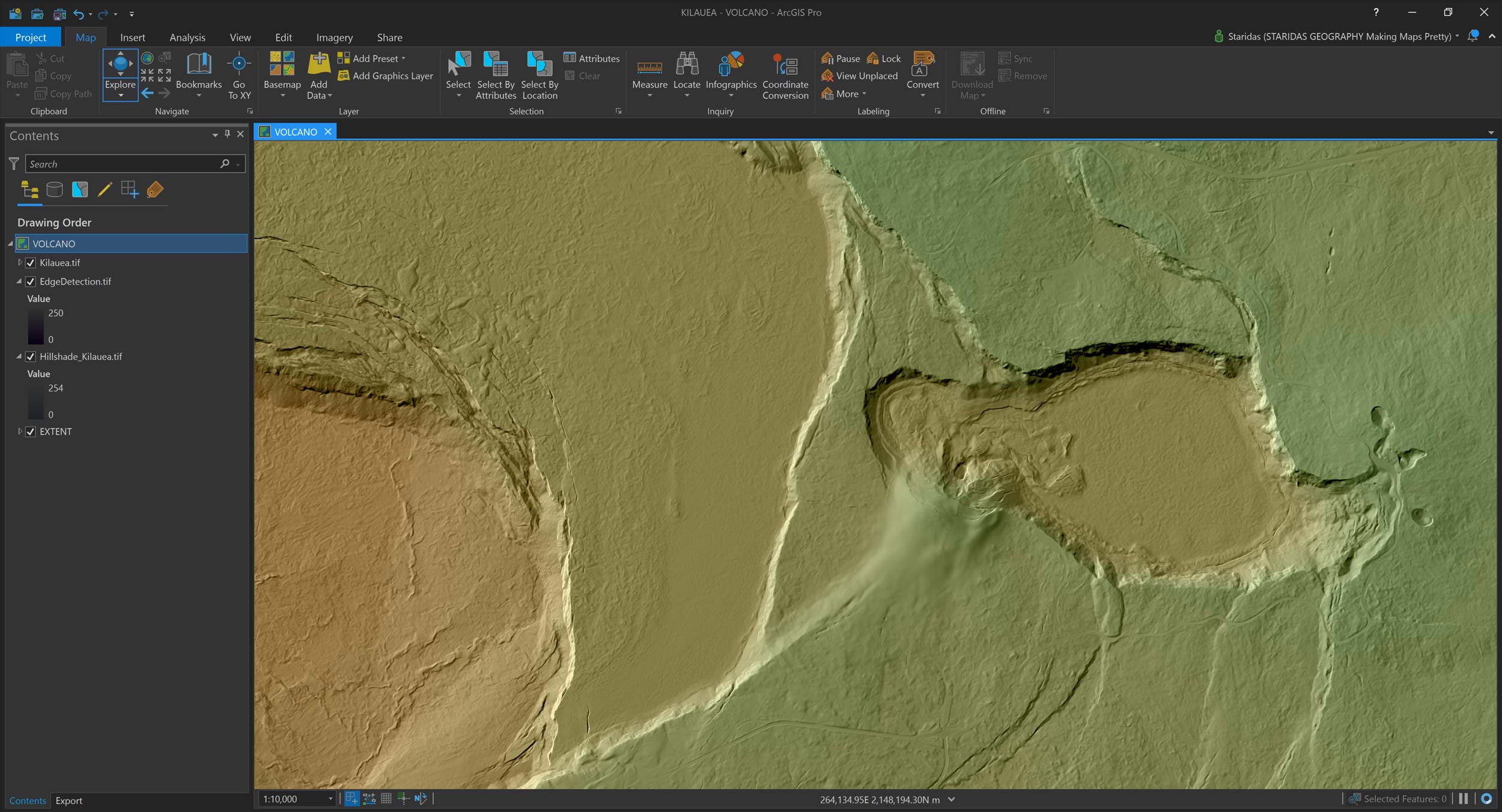Hide the EdgeDetection.tif layer

[x=31, y=282]
